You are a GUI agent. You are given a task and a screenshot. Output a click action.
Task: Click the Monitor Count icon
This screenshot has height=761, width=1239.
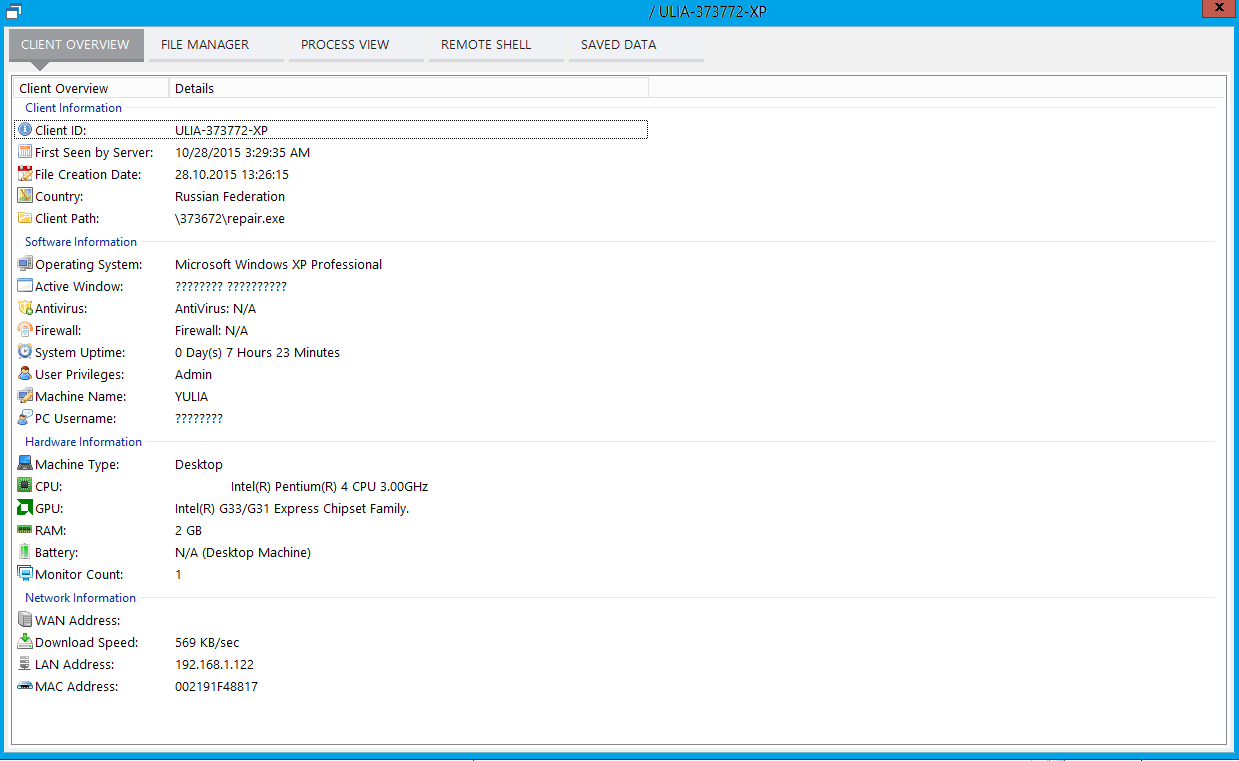tap(25, 574)
